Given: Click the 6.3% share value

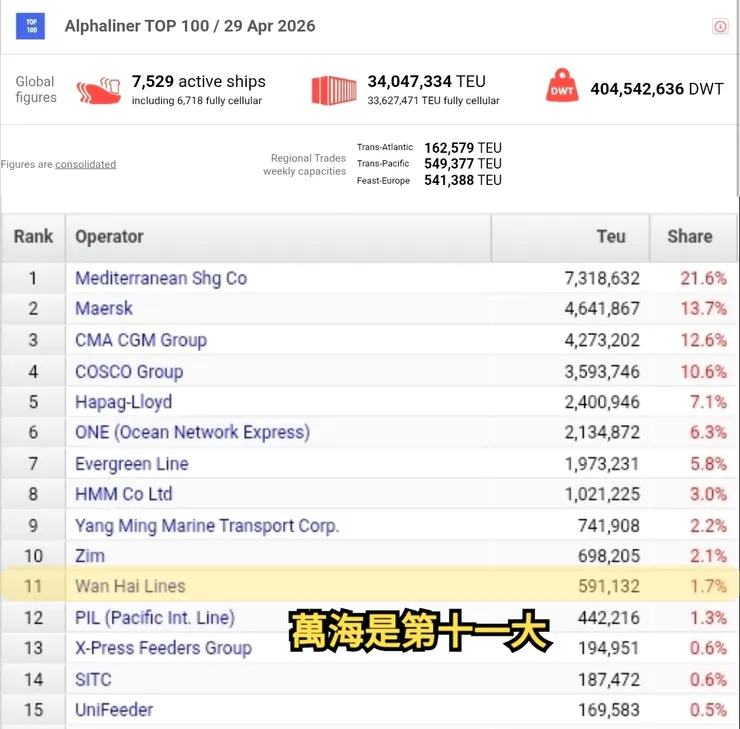Looking at the screenshot, I should coord(708,432).
